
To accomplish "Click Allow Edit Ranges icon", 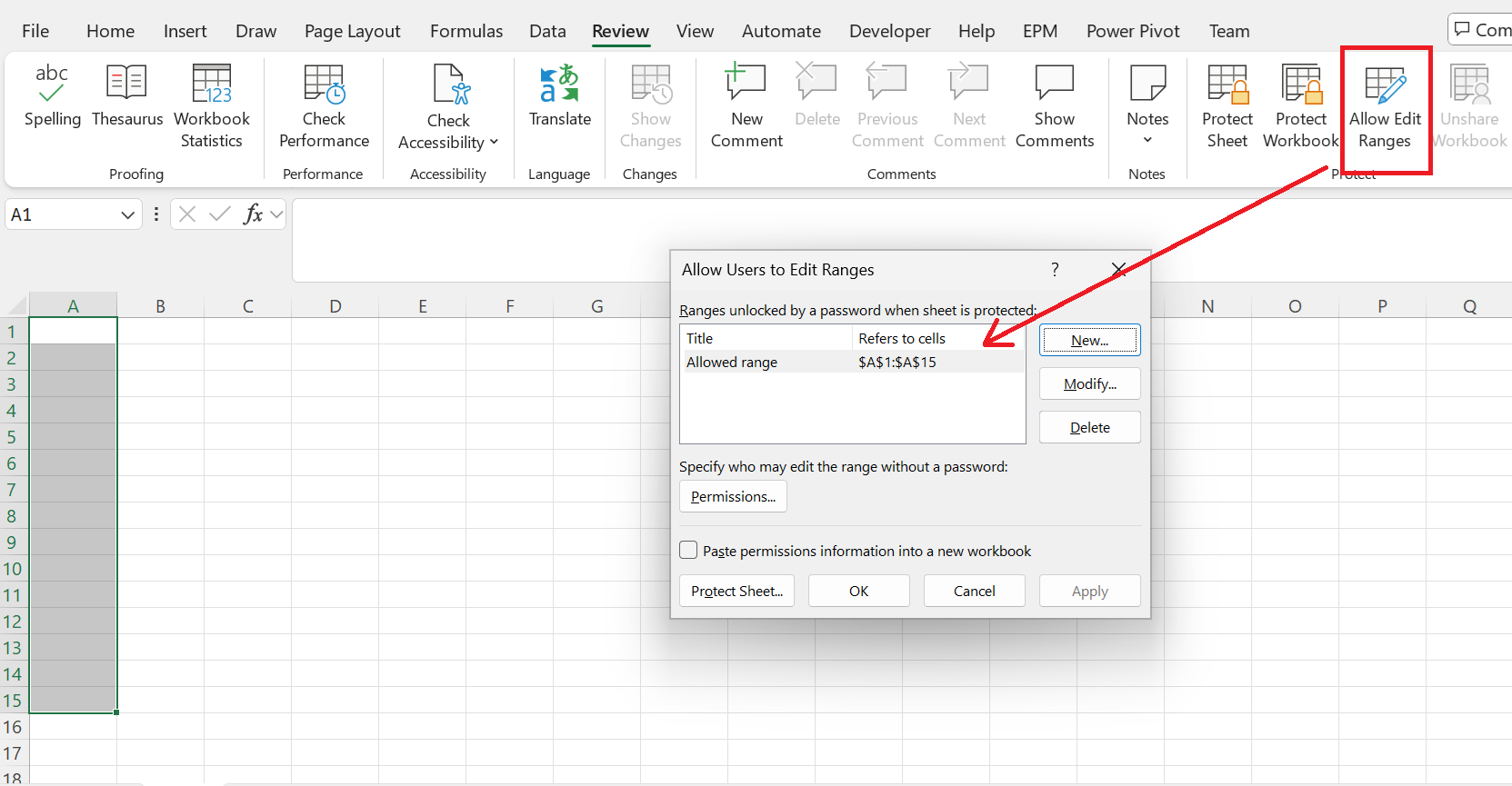I will (1385, 85).
